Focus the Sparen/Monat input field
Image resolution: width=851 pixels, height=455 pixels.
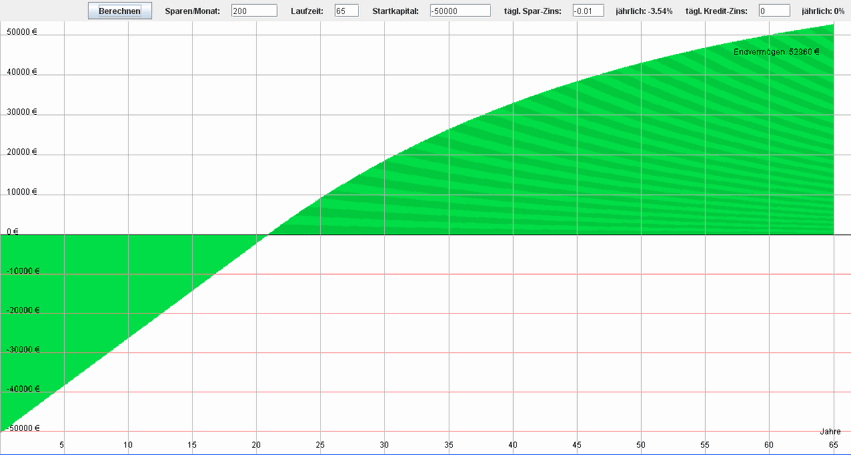click(253, 11)
